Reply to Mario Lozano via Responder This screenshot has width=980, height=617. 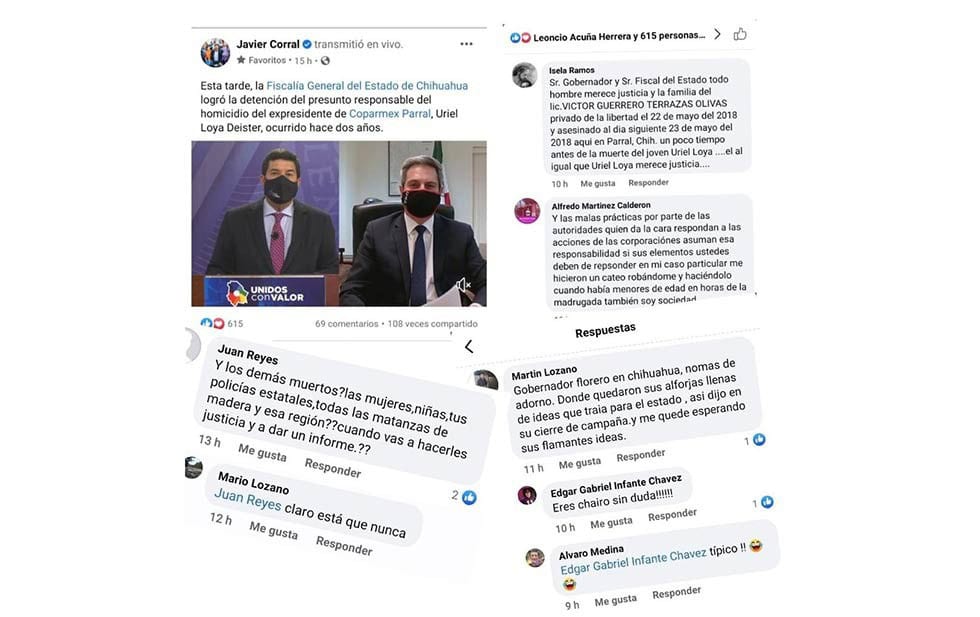point(344,546)
